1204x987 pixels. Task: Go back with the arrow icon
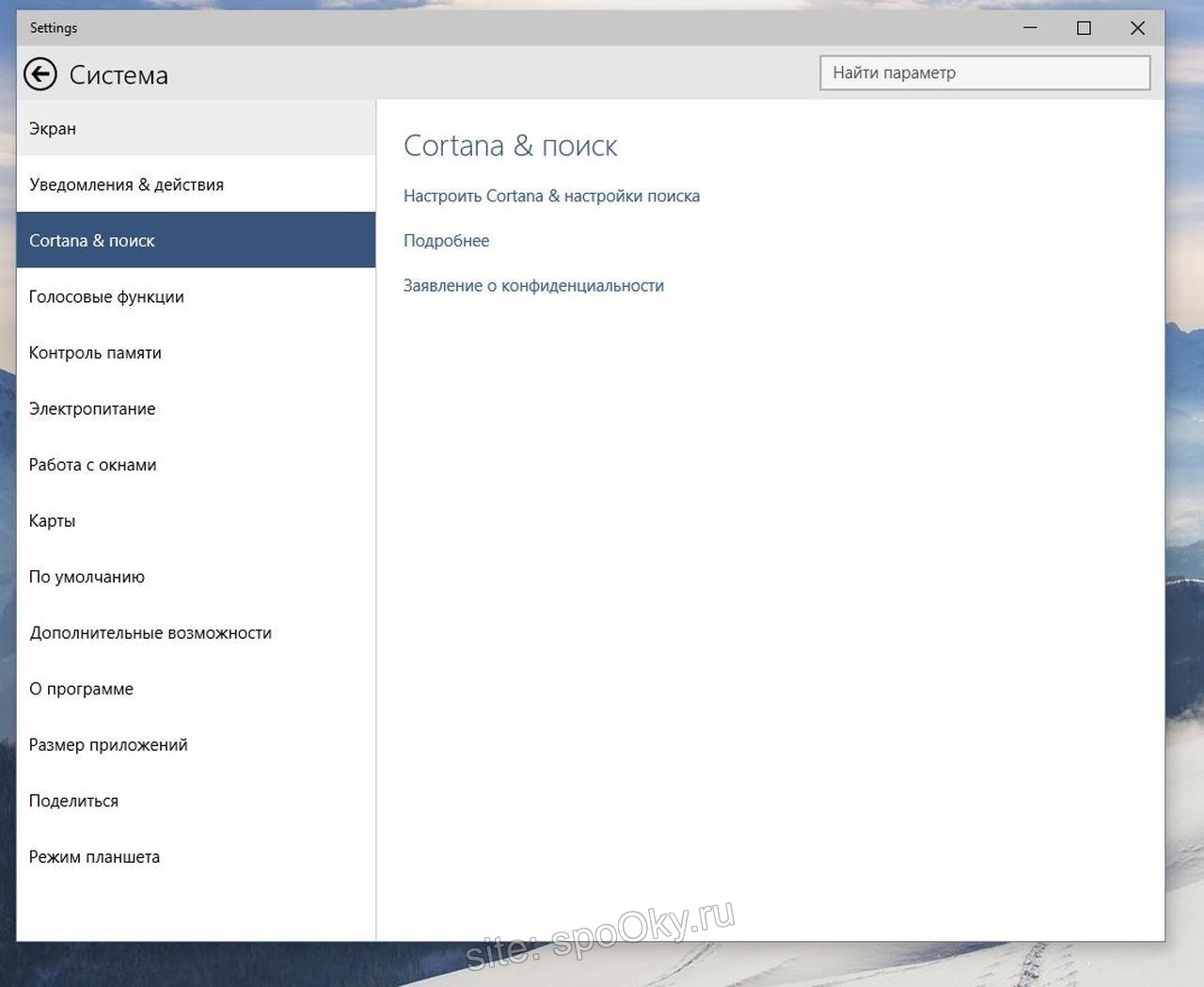click(40, 74)
